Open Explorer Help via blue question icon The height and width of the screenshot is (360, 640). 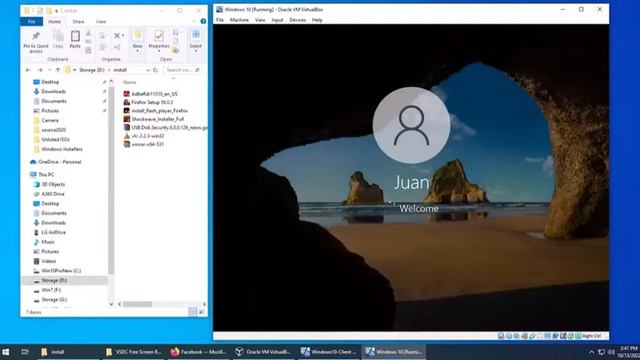[203, 21]
